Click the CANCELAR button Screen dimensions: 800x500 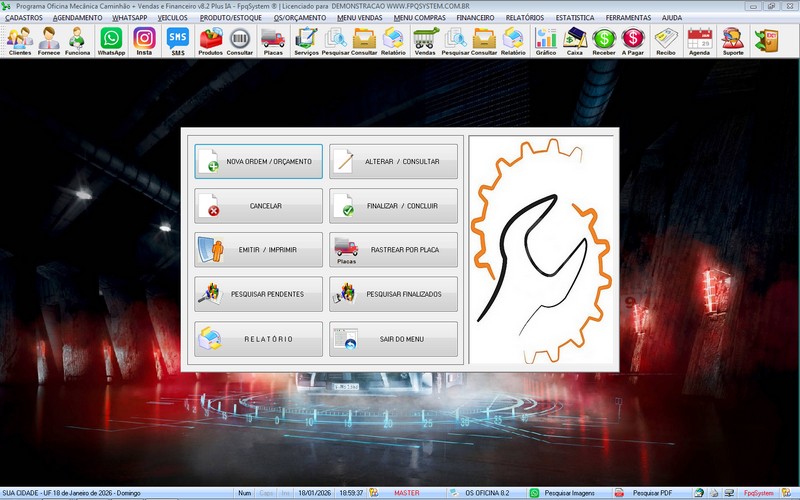[258, 206]
